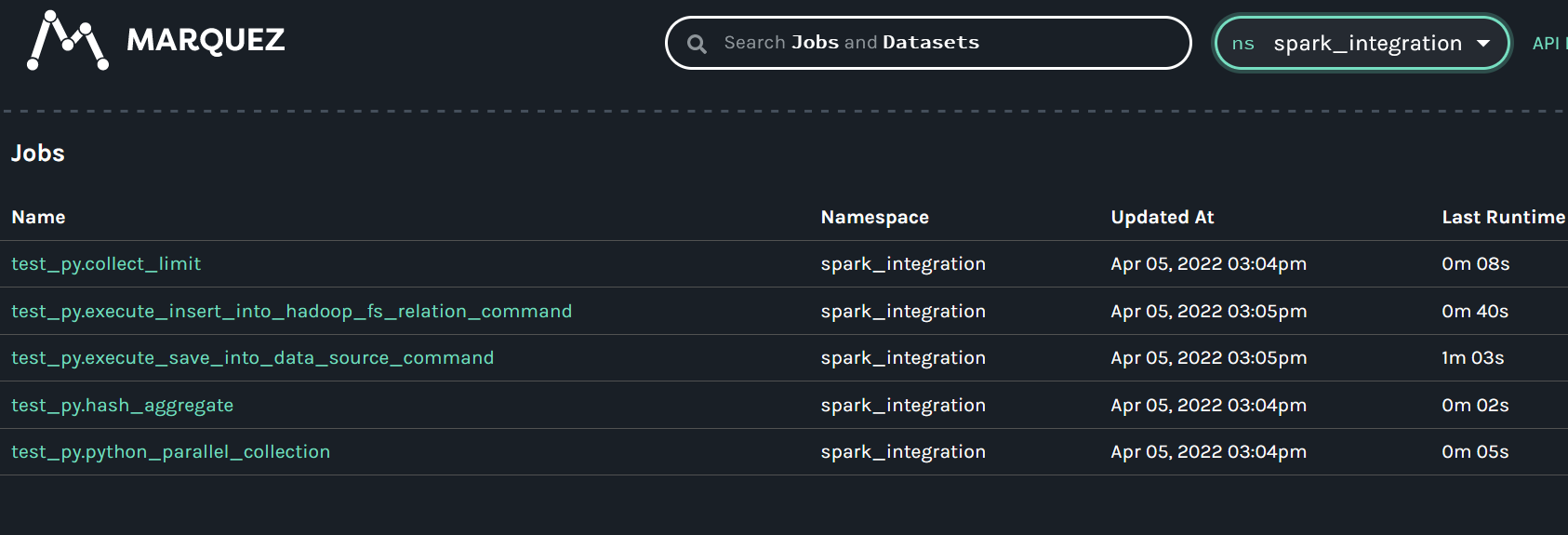Open the spark_integration namespace dropdown

(1362, 43)
